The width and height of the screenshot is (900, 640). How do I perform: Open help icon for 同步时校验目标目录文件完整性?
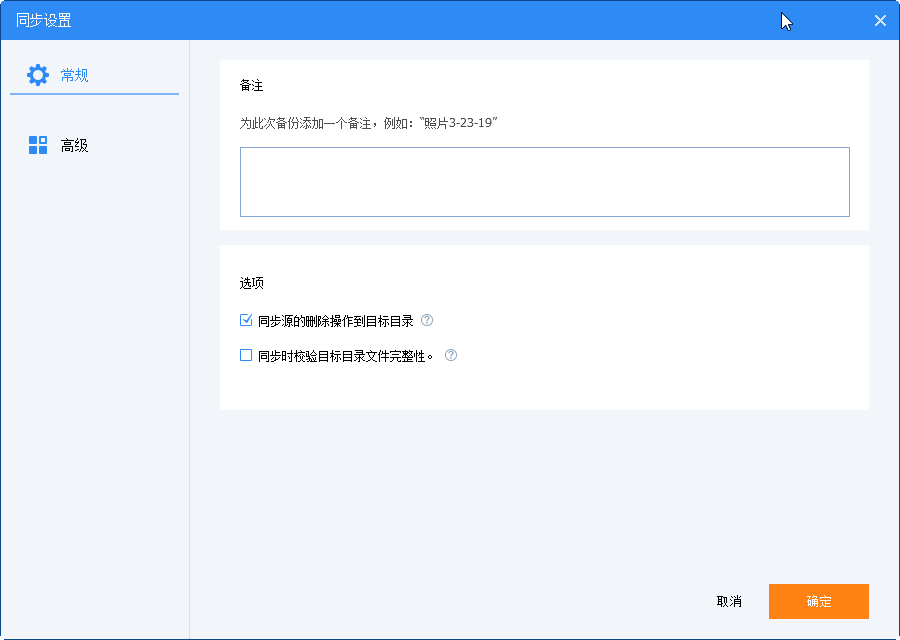(x=450, y=355)
